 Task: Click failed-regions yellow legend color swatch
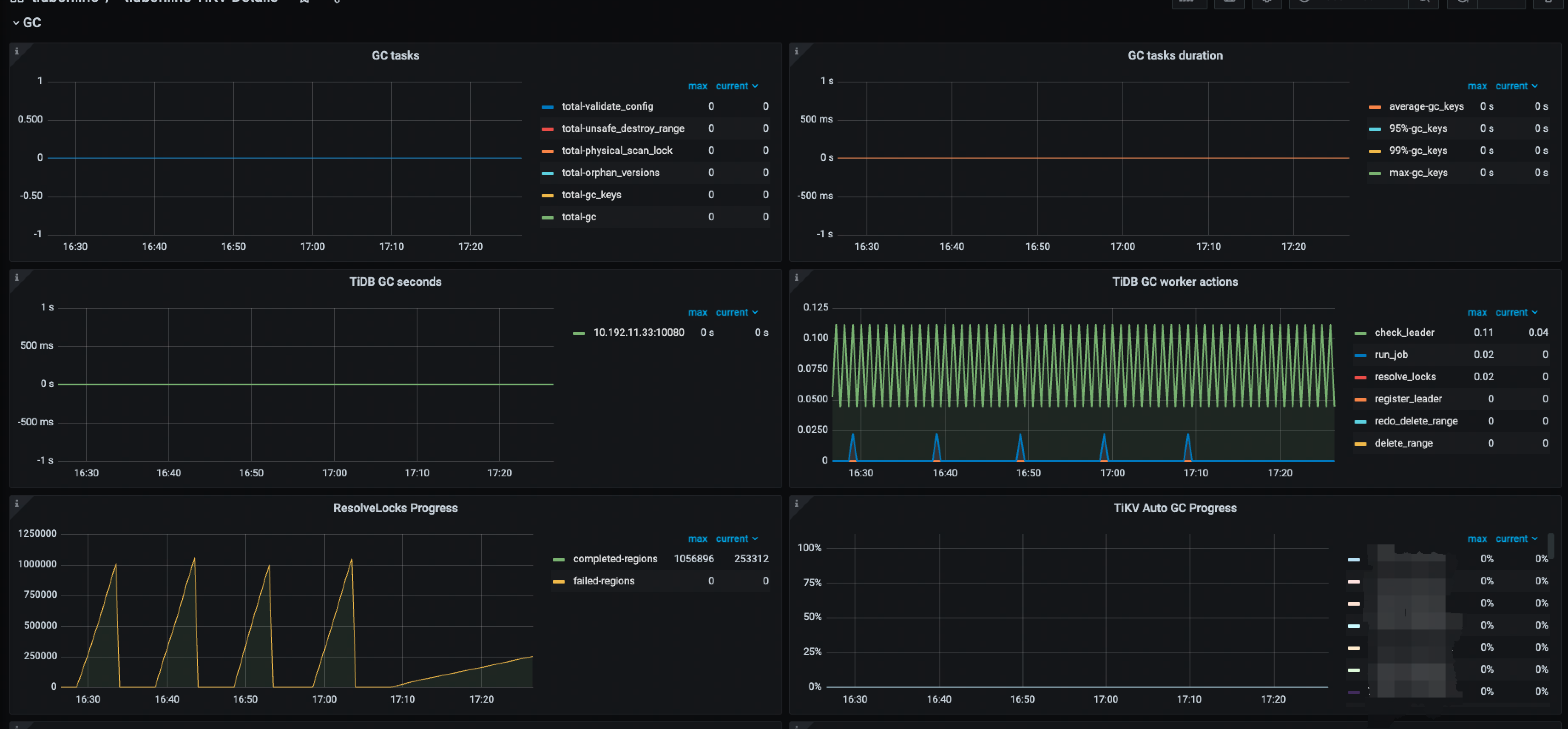pos(558,581)
